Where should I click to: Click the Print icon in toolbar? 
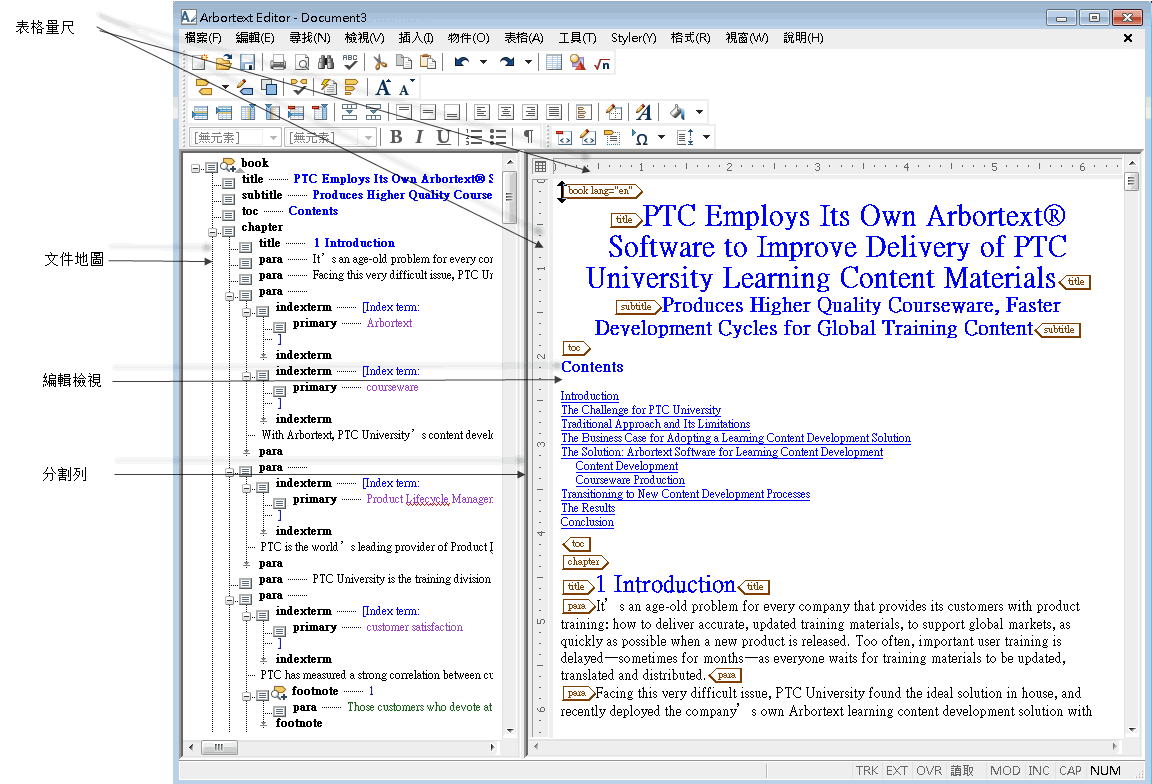pyautogui.click(x=278, y=62)
